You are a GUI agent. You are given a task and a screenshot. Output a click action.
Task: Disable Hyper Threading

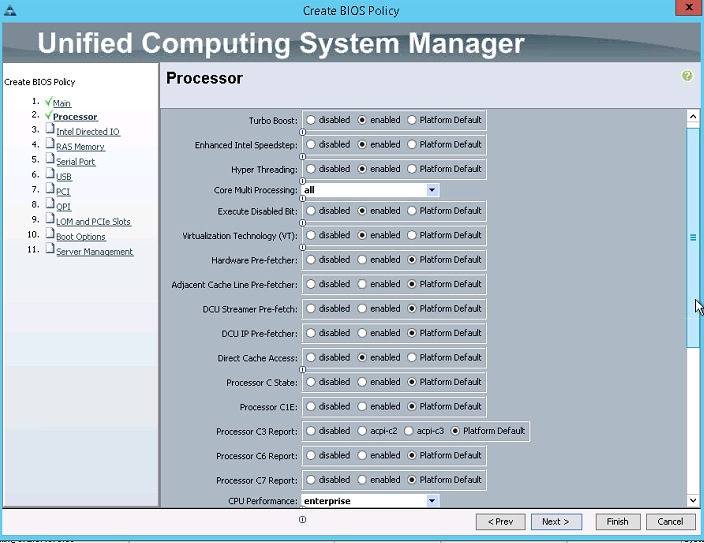(311, 169)
